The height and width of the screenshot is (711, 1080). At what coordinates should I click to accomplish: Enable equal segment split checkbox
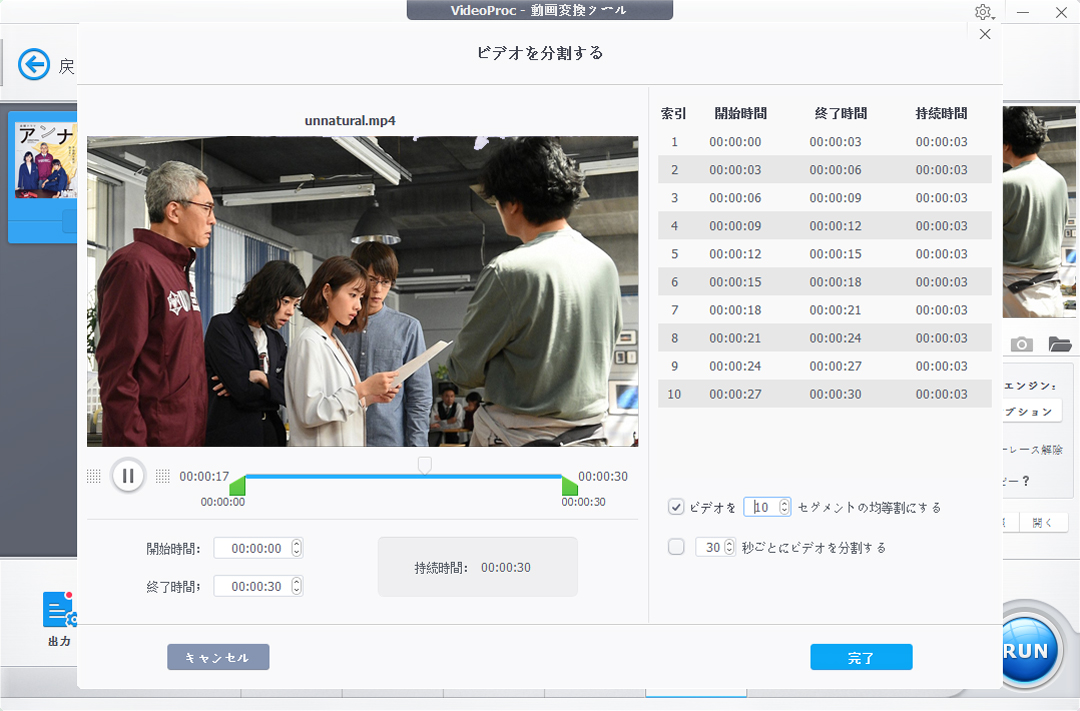pyautogui.click(x=676, y=507)
